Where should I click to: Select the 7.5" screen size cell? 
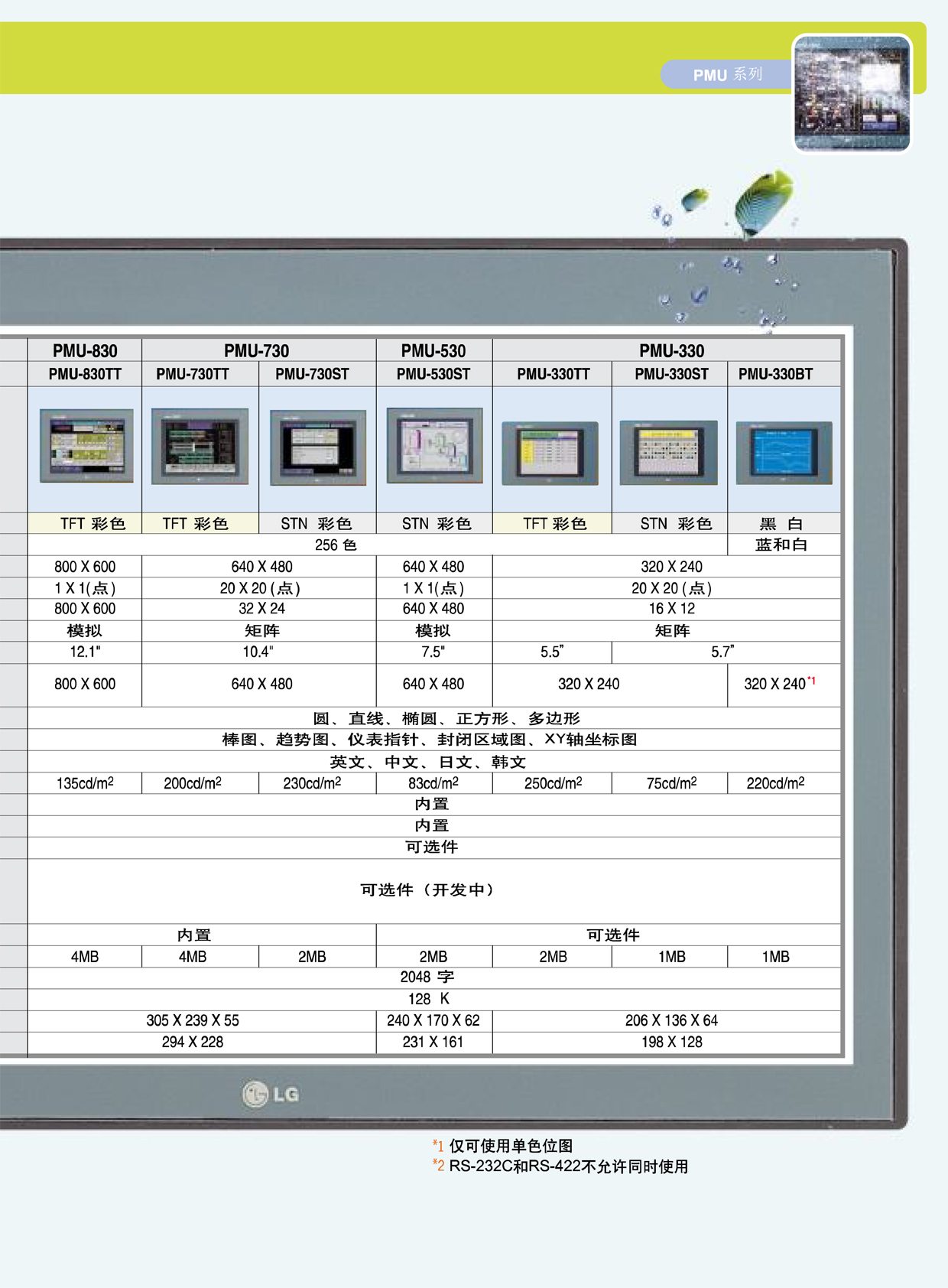pyautogui.click(x=433, y=652)
